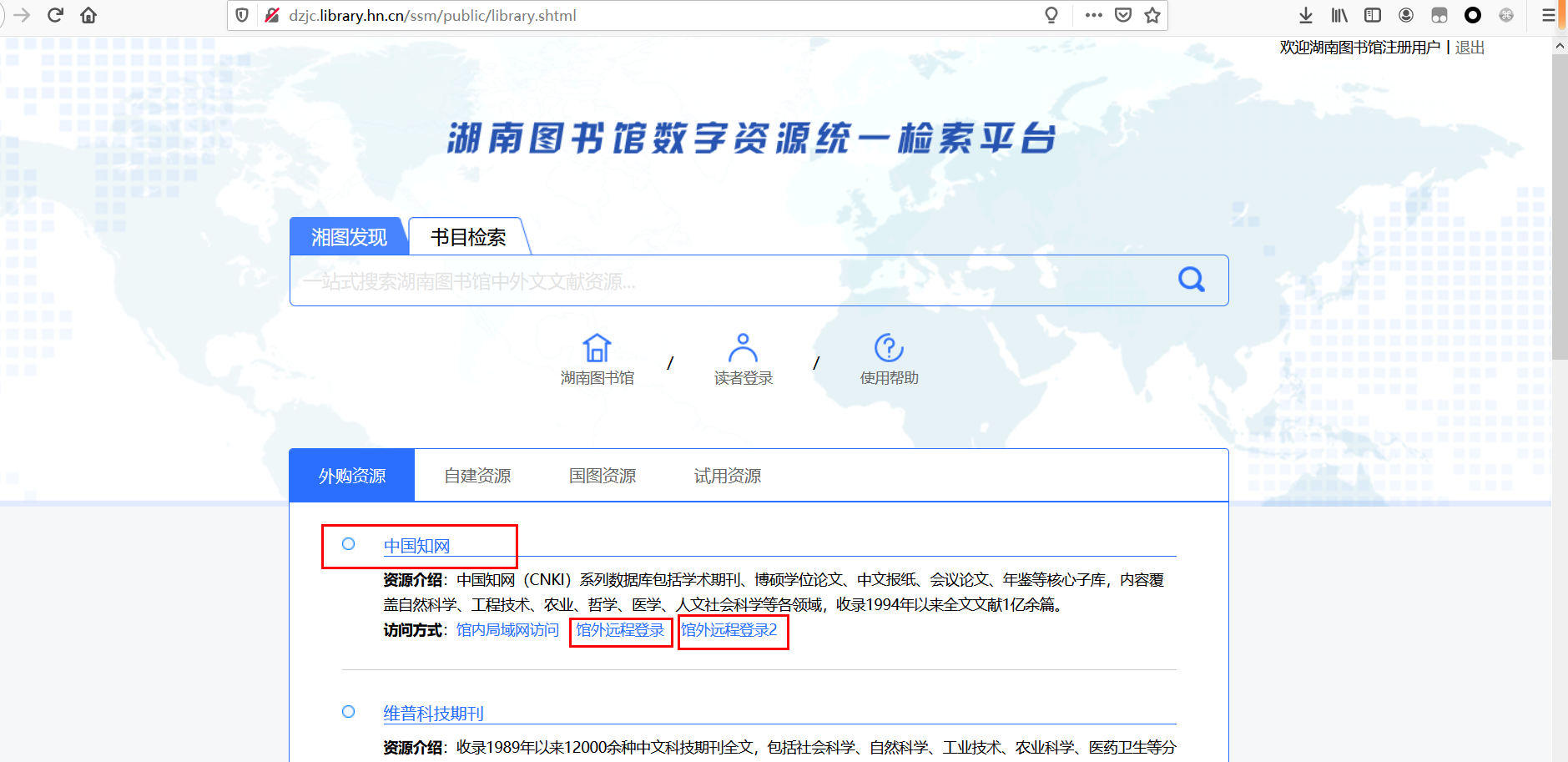Image resolution: width=1568 pixels, height=762 pixels.
Task: Click the 使用帮助 question mark icon
Action: pos(889,348)
